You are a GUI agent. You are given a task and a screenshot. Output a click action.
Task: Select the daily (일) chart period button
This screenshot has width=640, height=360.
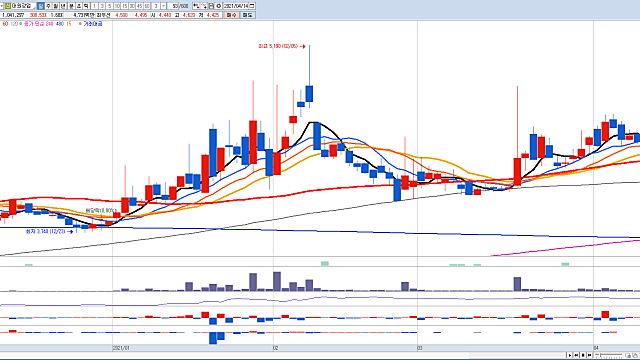click(x=40, y=6)
